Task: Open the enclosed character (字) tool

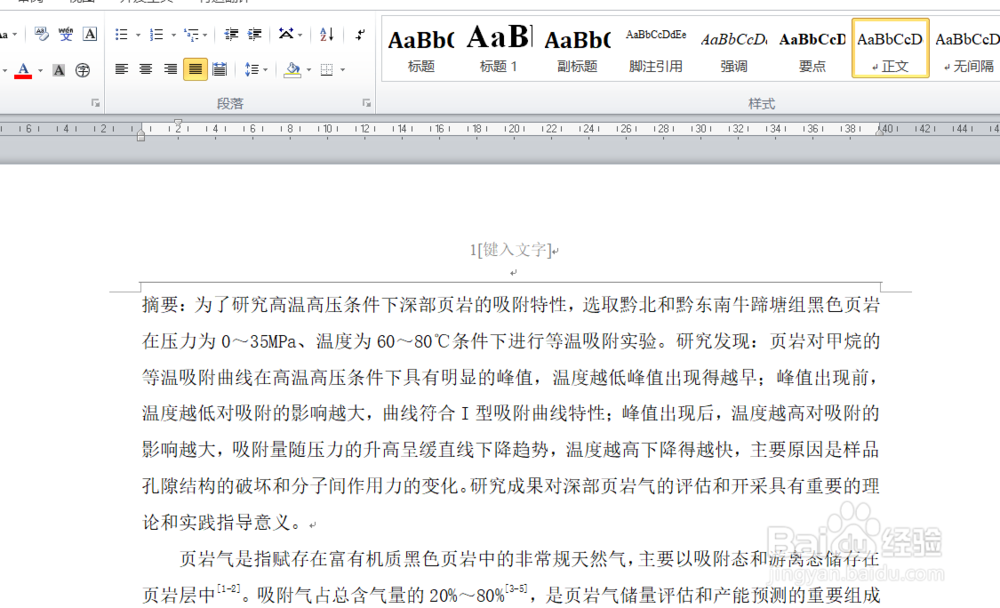Action: click(x=82, y=70)
